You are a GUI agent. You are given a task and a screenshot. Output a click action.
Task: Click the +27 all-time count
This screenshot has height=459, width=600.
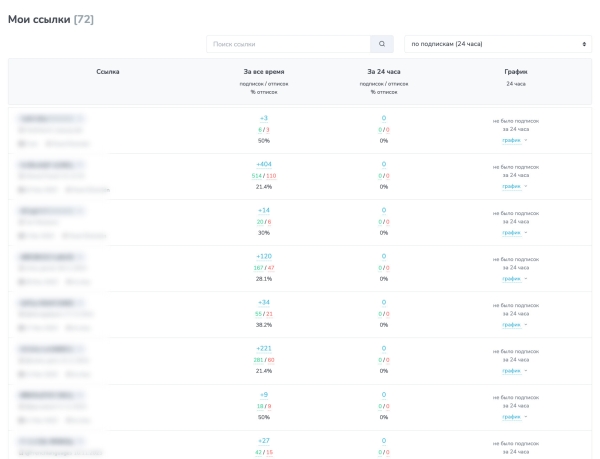tap(264, 440)
